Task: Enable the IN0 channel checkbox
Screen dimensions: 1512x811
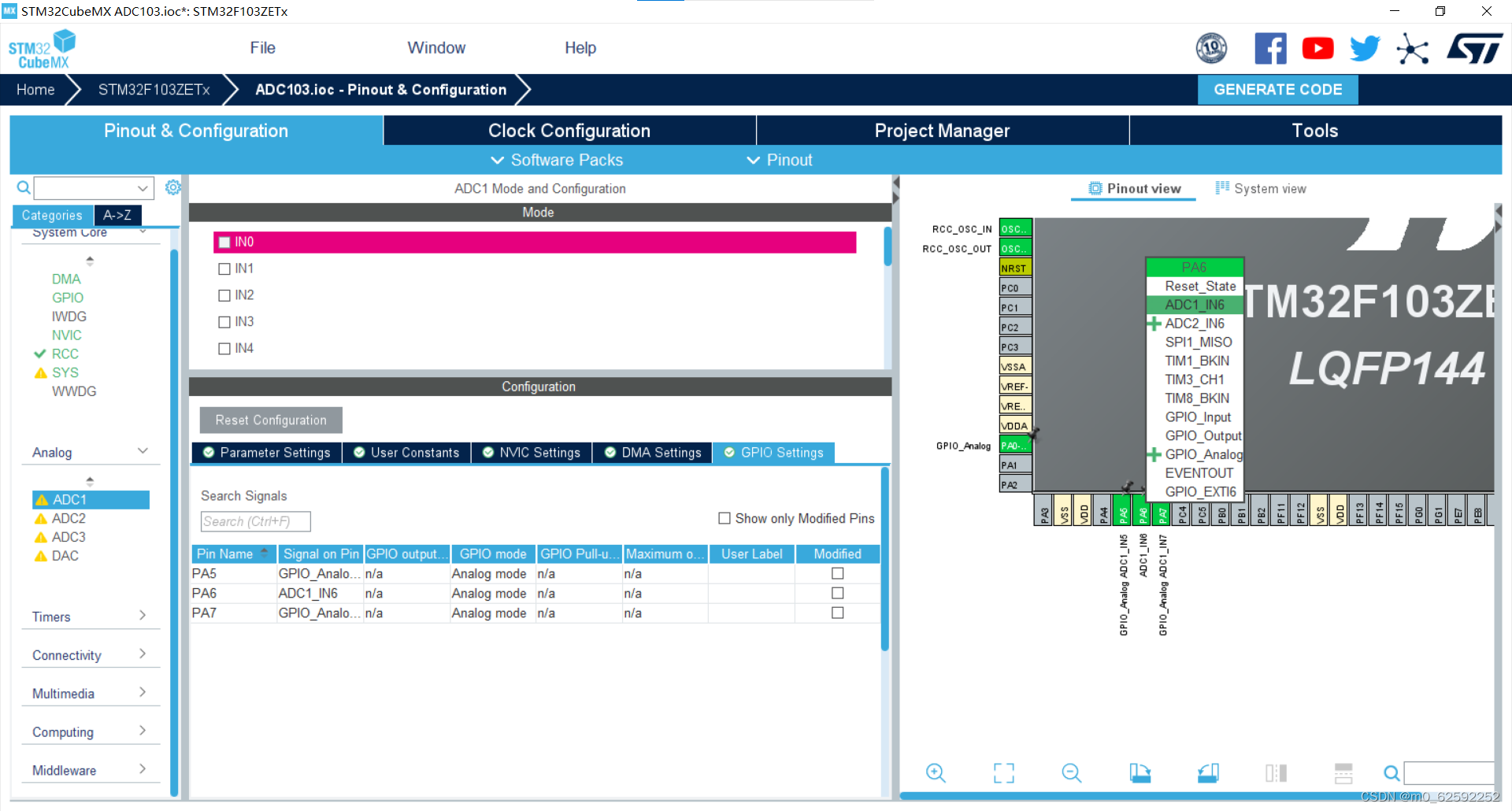Action: 224,242
